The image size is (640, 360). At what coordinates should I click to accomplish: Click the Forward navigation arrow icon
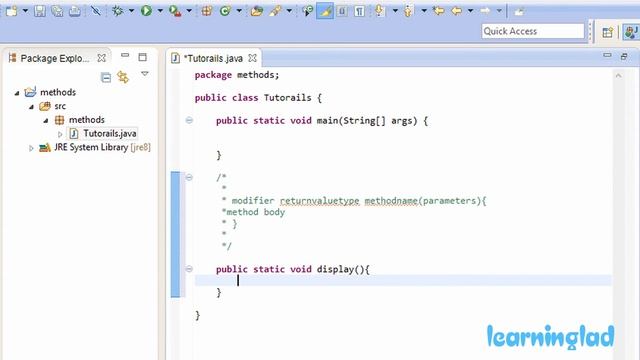pos(485,11)
